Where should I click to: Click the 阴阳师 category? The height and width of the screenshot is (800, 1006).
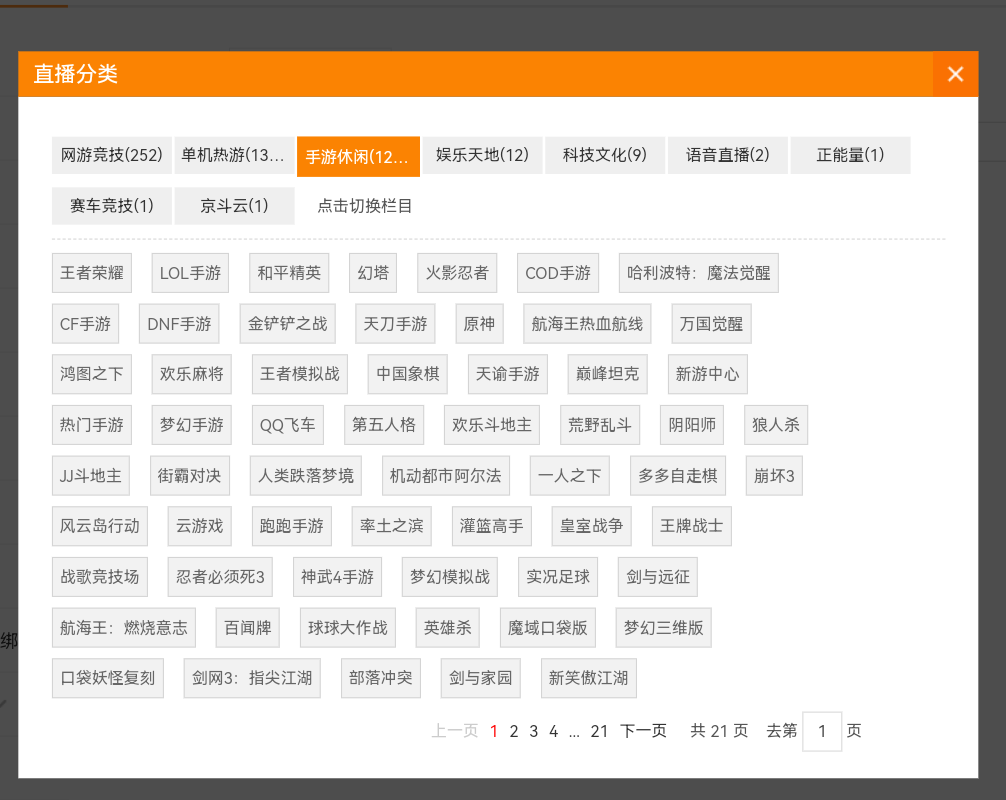(x=693, y=425)
